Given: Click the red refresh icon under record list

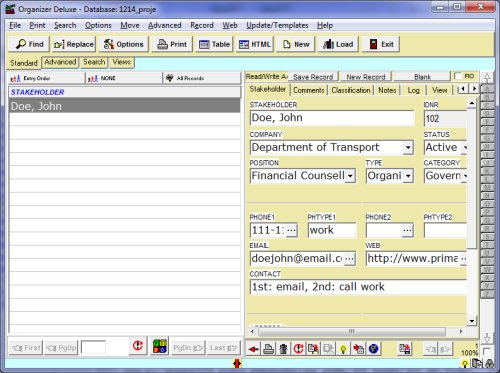Looking at the screenshot, I should tap(138, 345).
